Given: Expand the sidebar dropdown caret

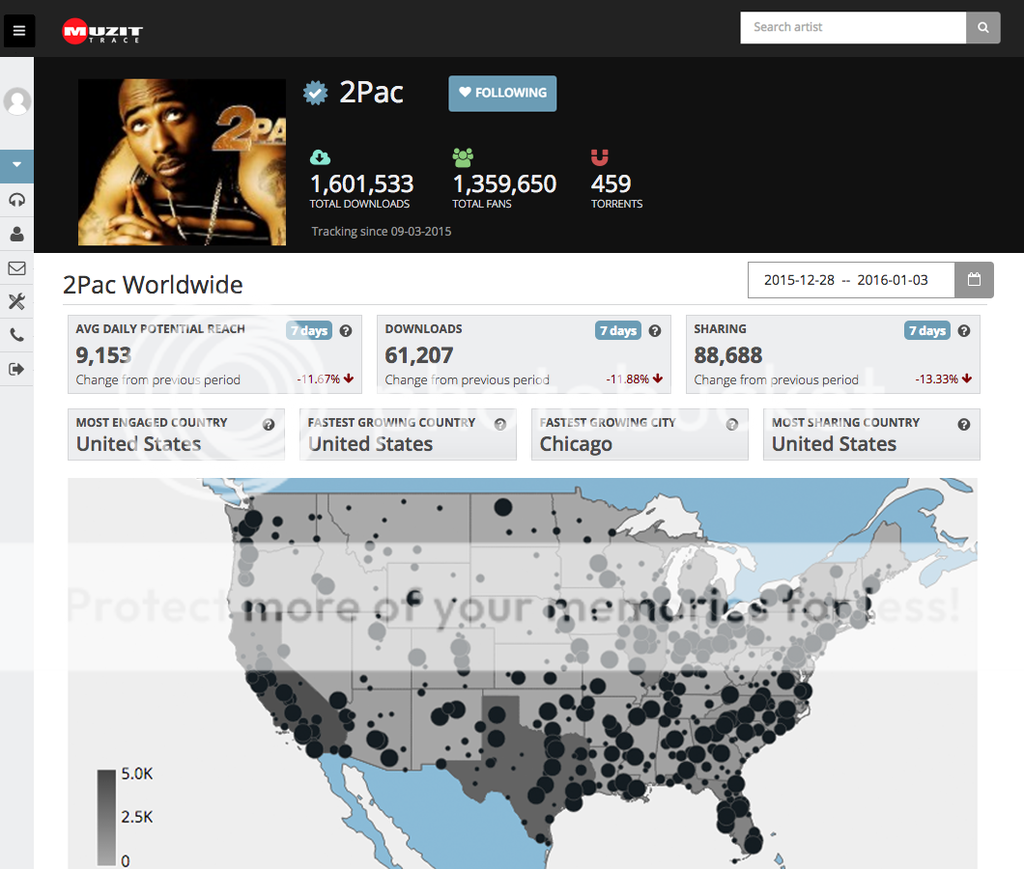Looking at the screenshot, I should [17, 165].
